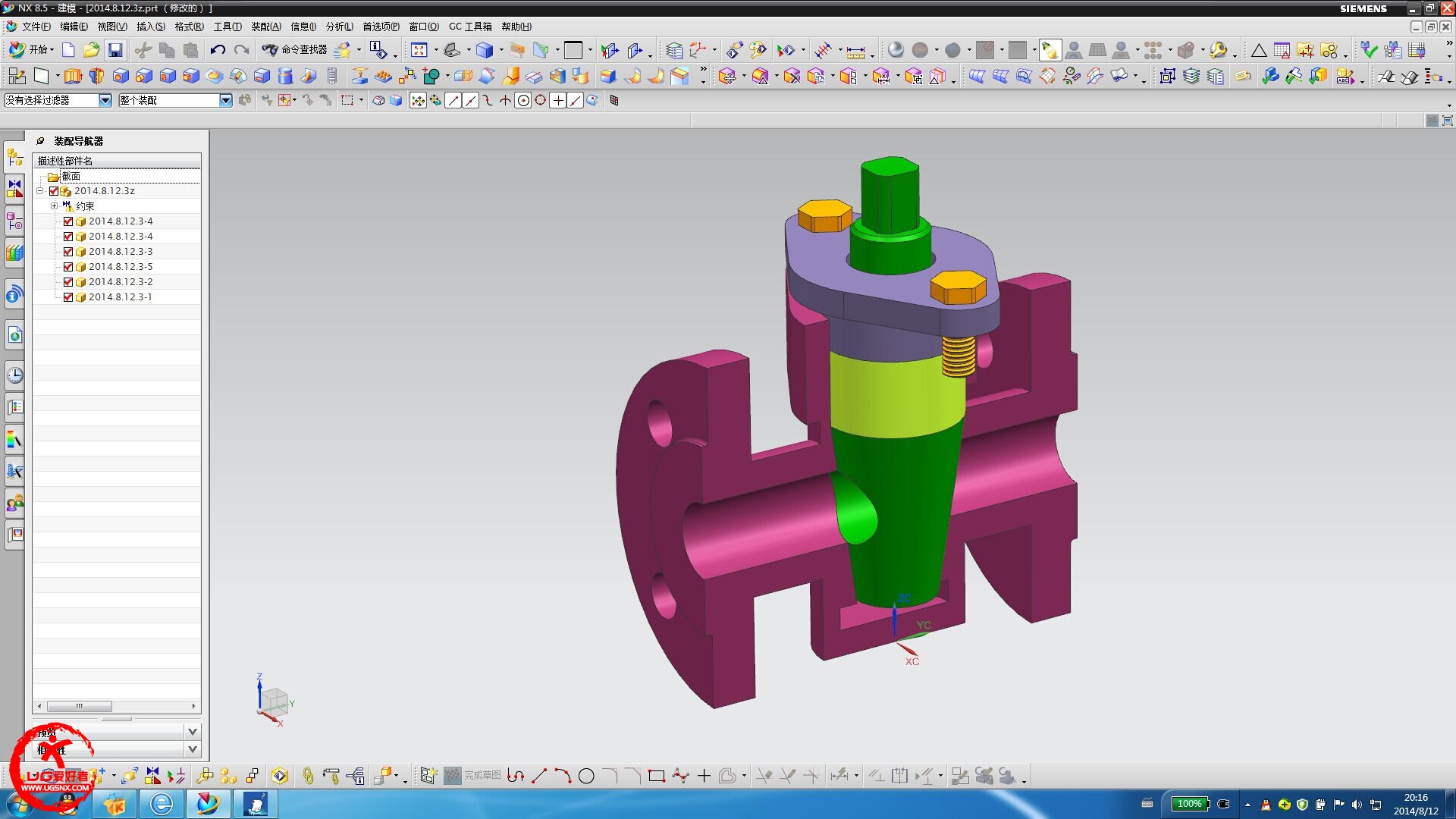Expand the 约束 constraints node

[x=54, y=206]
